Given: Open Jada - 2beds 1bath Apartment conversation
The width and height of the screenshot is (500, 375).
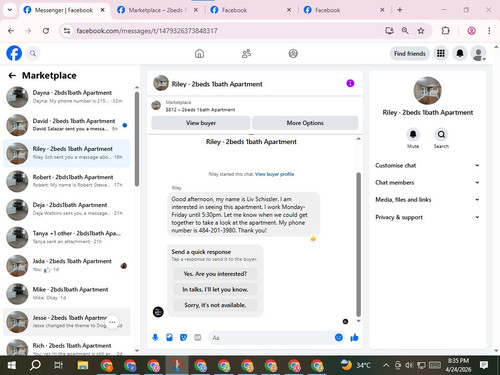Looking at the screenshot, I should [x=67, y=265].
